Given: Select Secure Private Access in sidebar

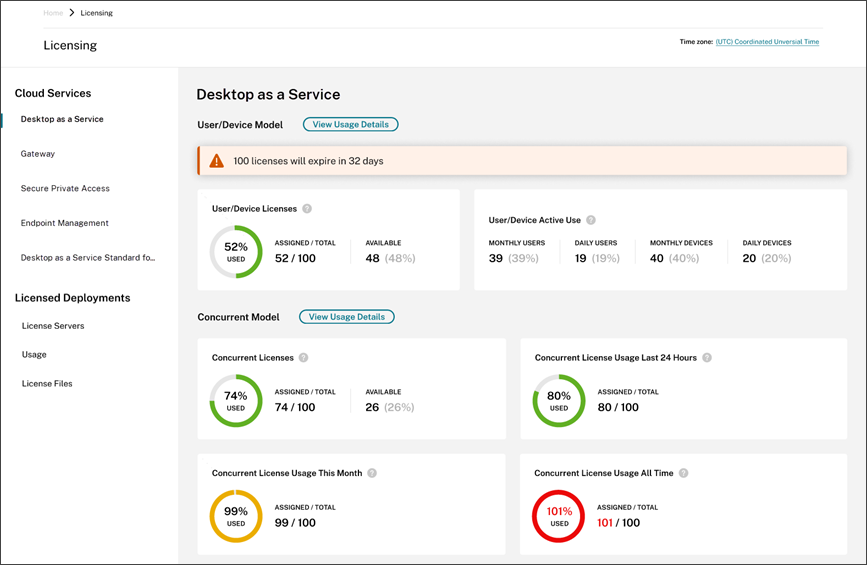Looking at the screenshot, I should click(x=65, y=189).
